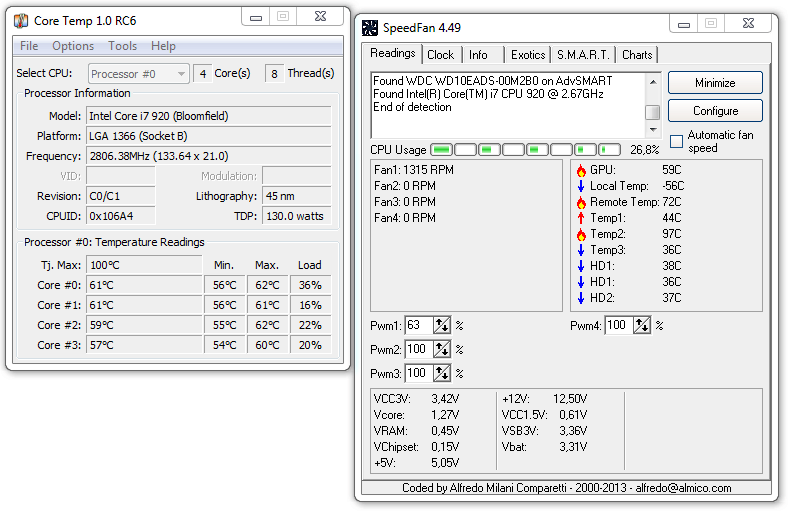Click the last CPU Usage bar
This screenshot has height=513, width=792.
(609, 150)
